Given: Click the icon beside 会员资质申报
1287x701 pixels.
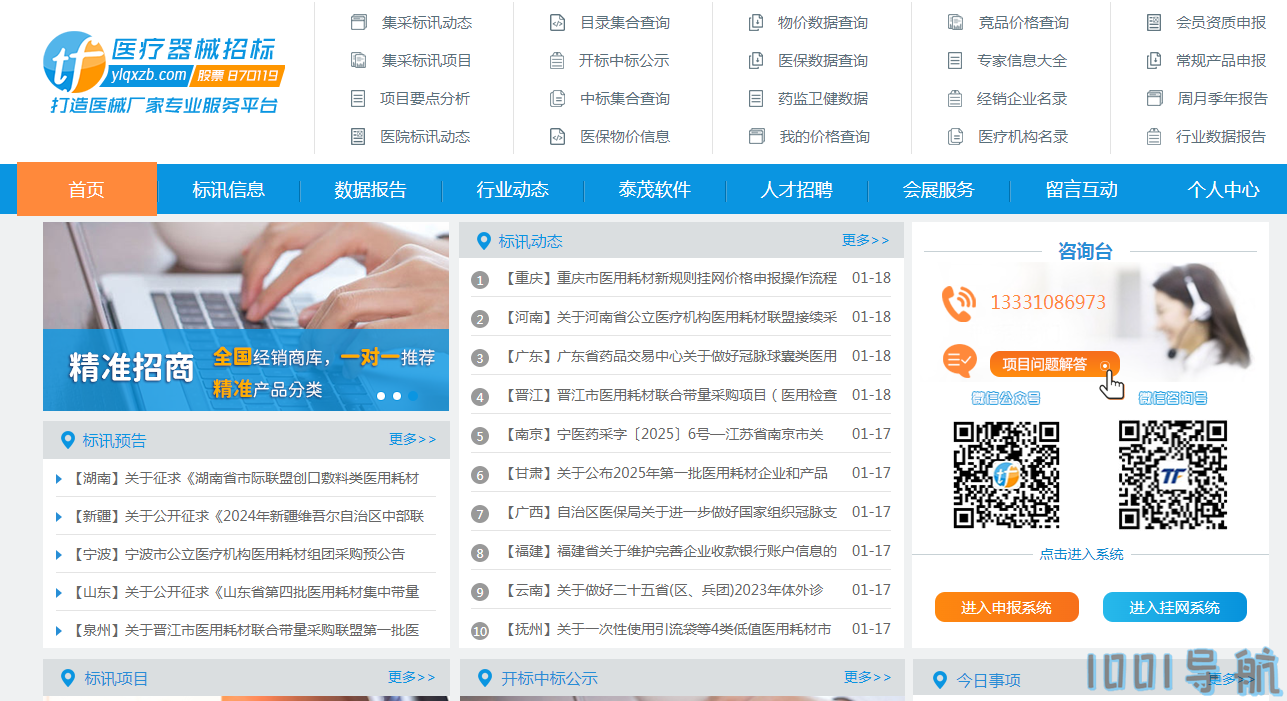Looking at the screenshot, I should point(1154,22).
